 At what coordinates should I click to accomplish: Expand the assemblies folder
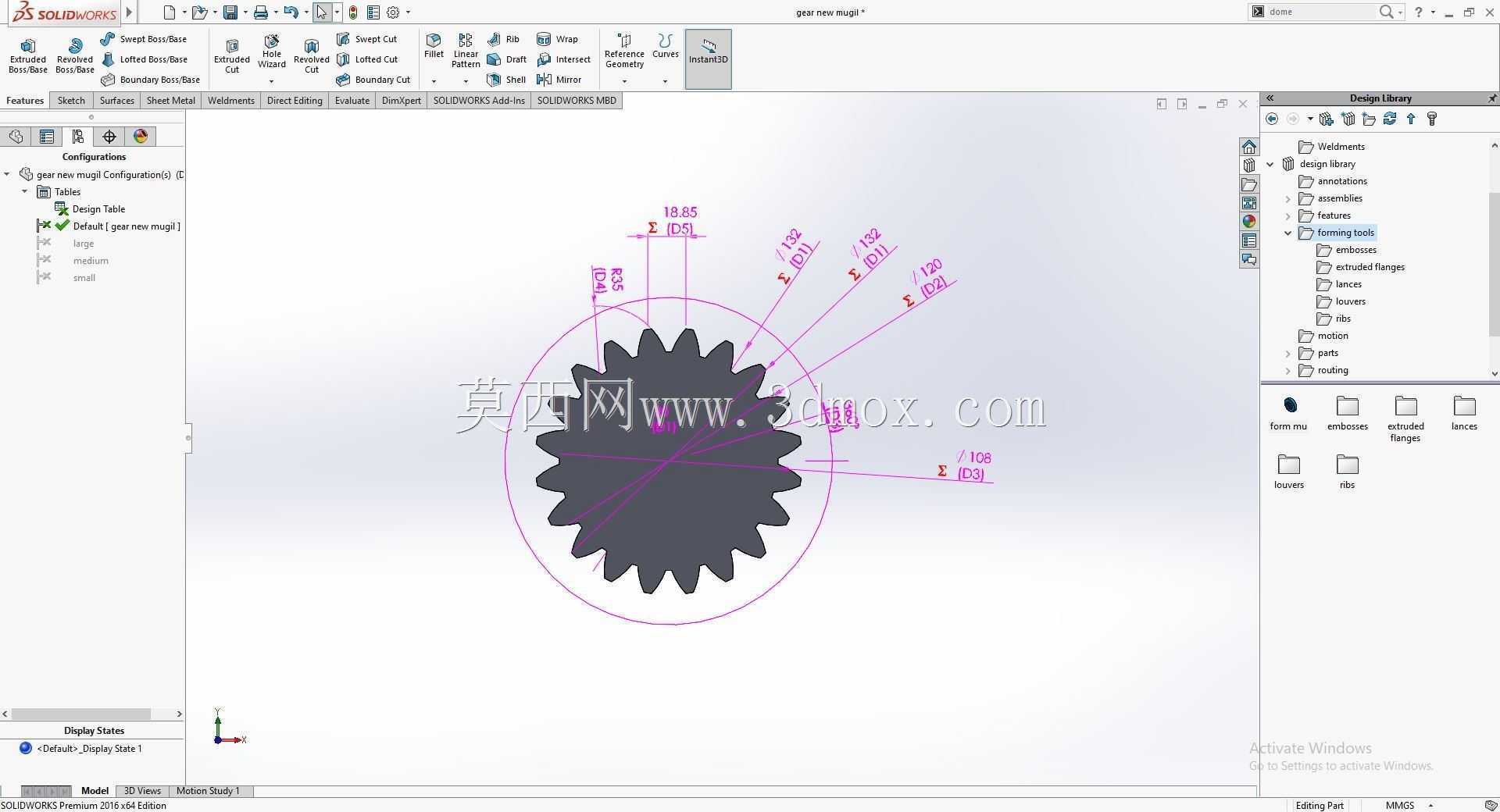pyautogui.click(x=1288, y=198)
